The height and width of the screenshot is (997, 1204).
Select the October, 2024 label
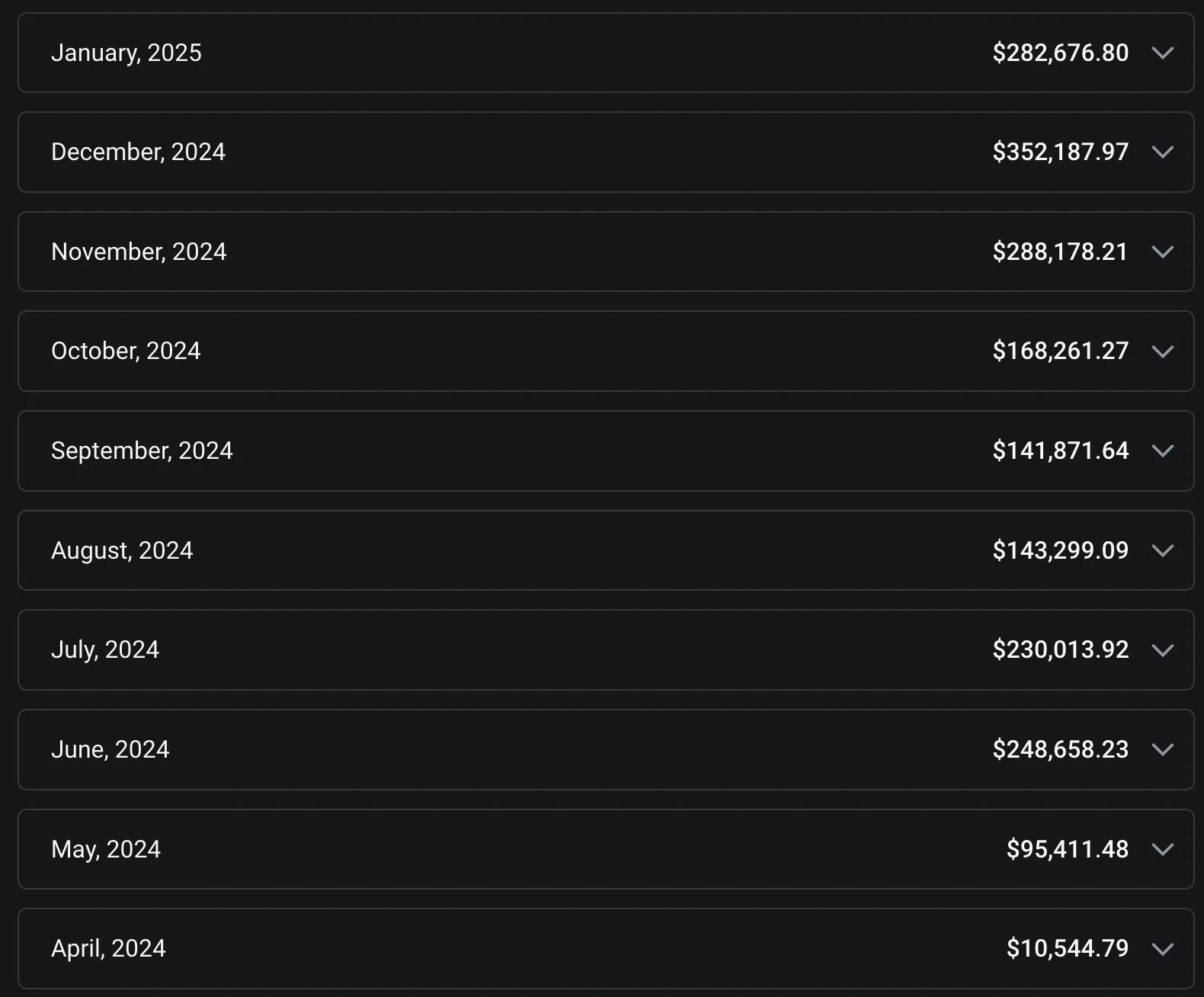point(126,351)
